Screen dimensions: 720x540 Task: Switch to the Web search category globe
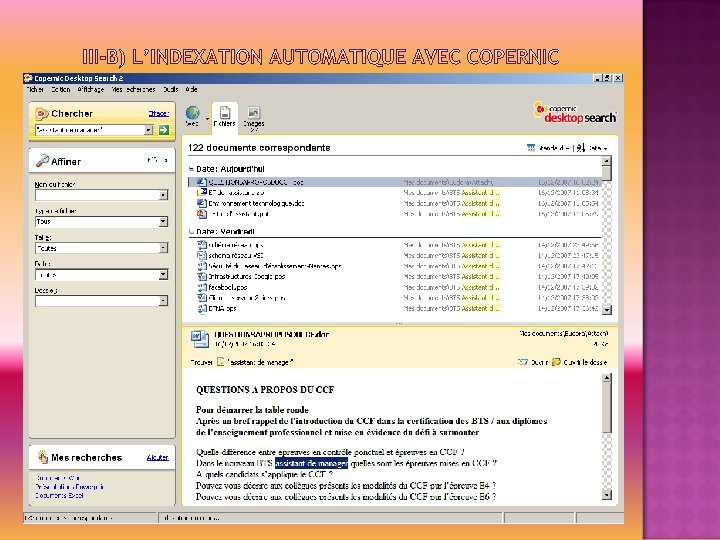[x=193, y=113]
